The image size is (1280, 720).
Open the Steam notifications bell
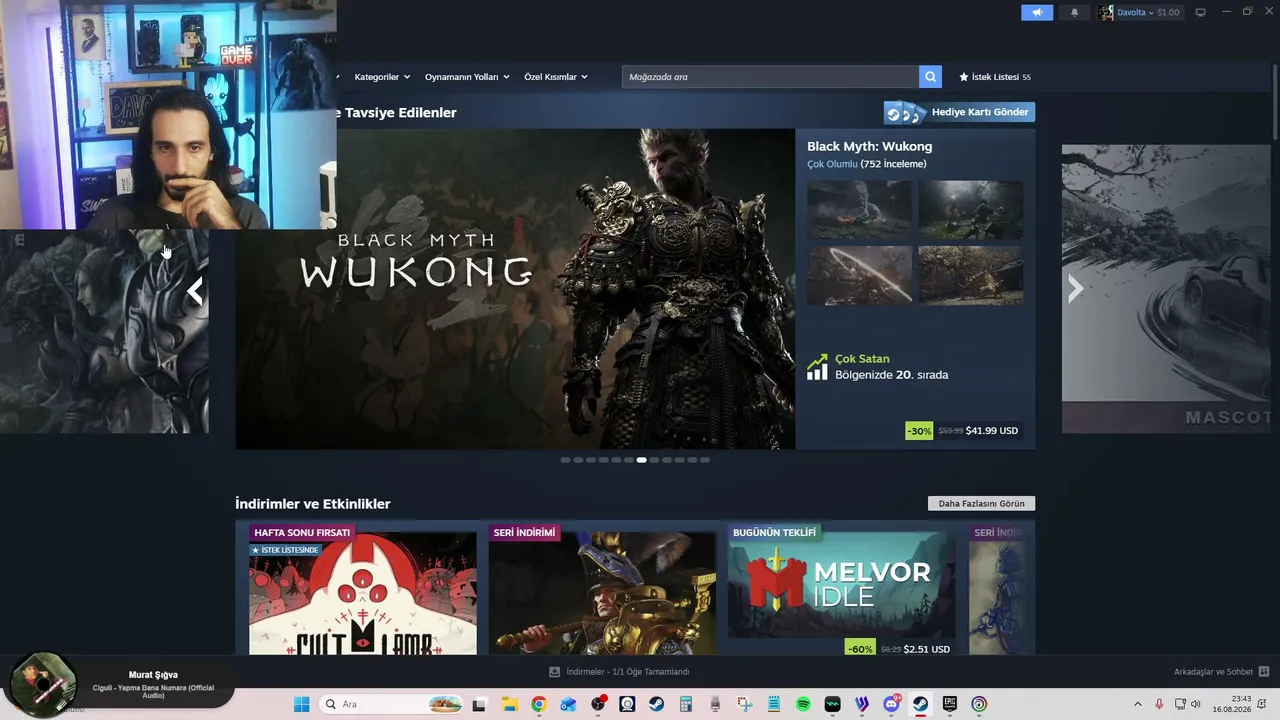click(x=1075, y=12)
